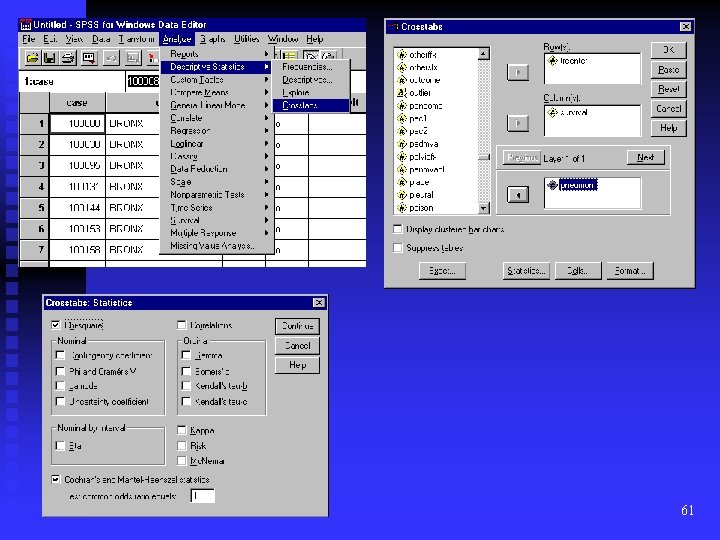Enable the Eta checkbox
This screenshot has width=720, height=540.
pyautogui.click(x=60, y=445)
